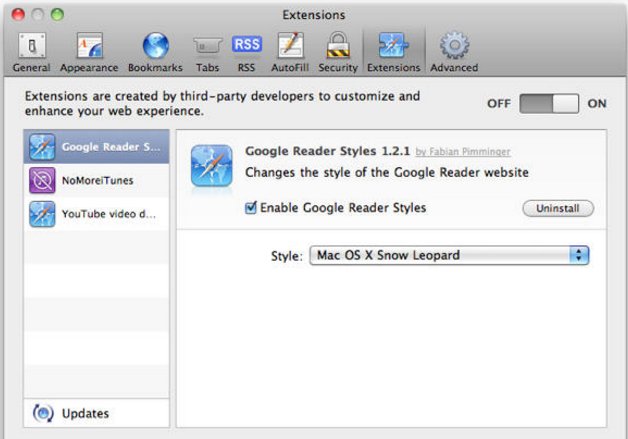Open the General preferences pane

(32, 53)
